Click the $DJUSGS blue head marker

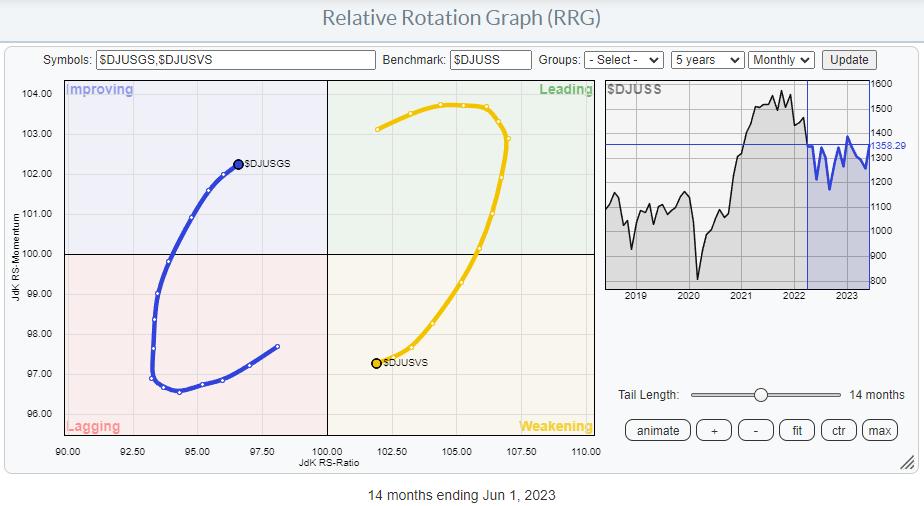click(238, 164)
